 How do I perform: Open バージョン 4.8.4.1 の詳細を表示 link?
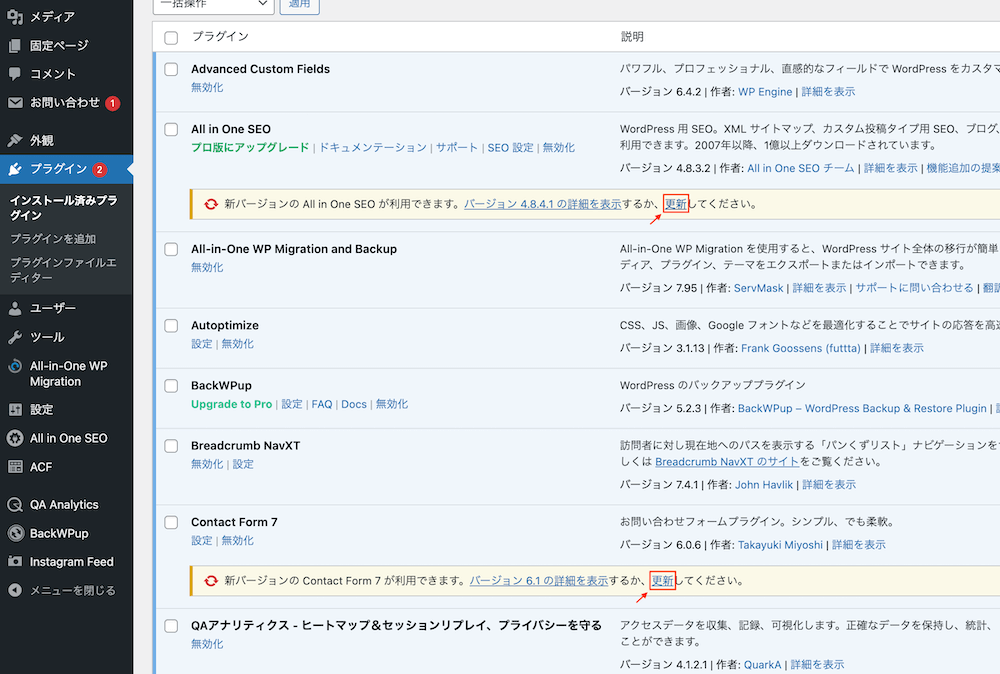(543, 204)
